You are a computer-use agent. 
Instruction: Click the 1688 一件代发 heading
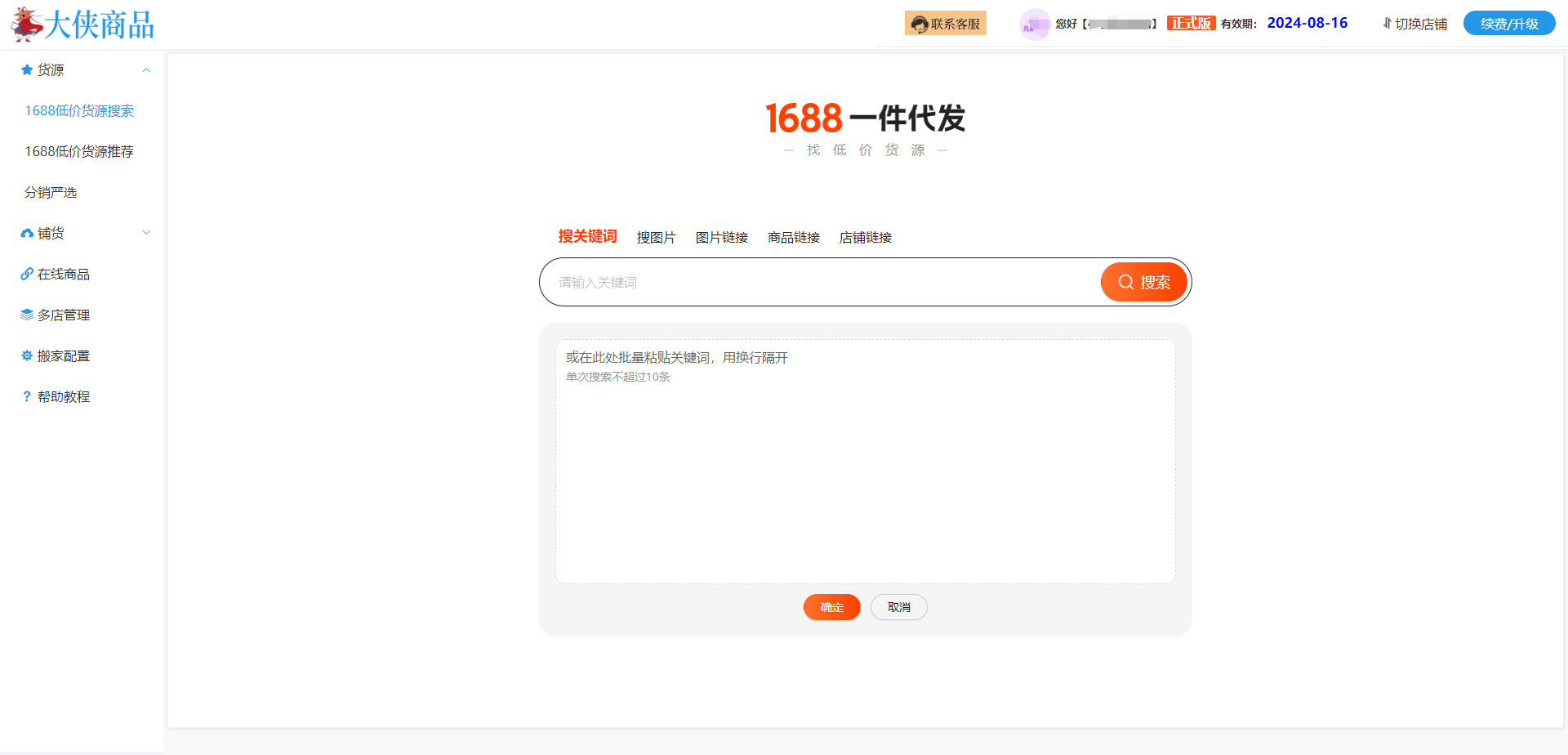coord(865,118)
